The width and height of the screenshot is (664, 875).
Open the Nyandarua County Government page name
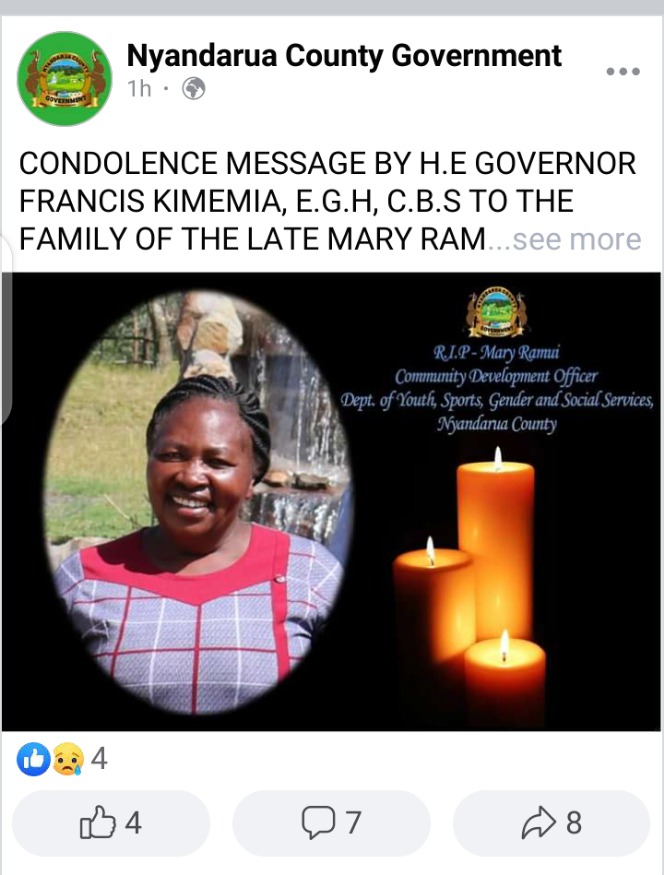[344, 55]
